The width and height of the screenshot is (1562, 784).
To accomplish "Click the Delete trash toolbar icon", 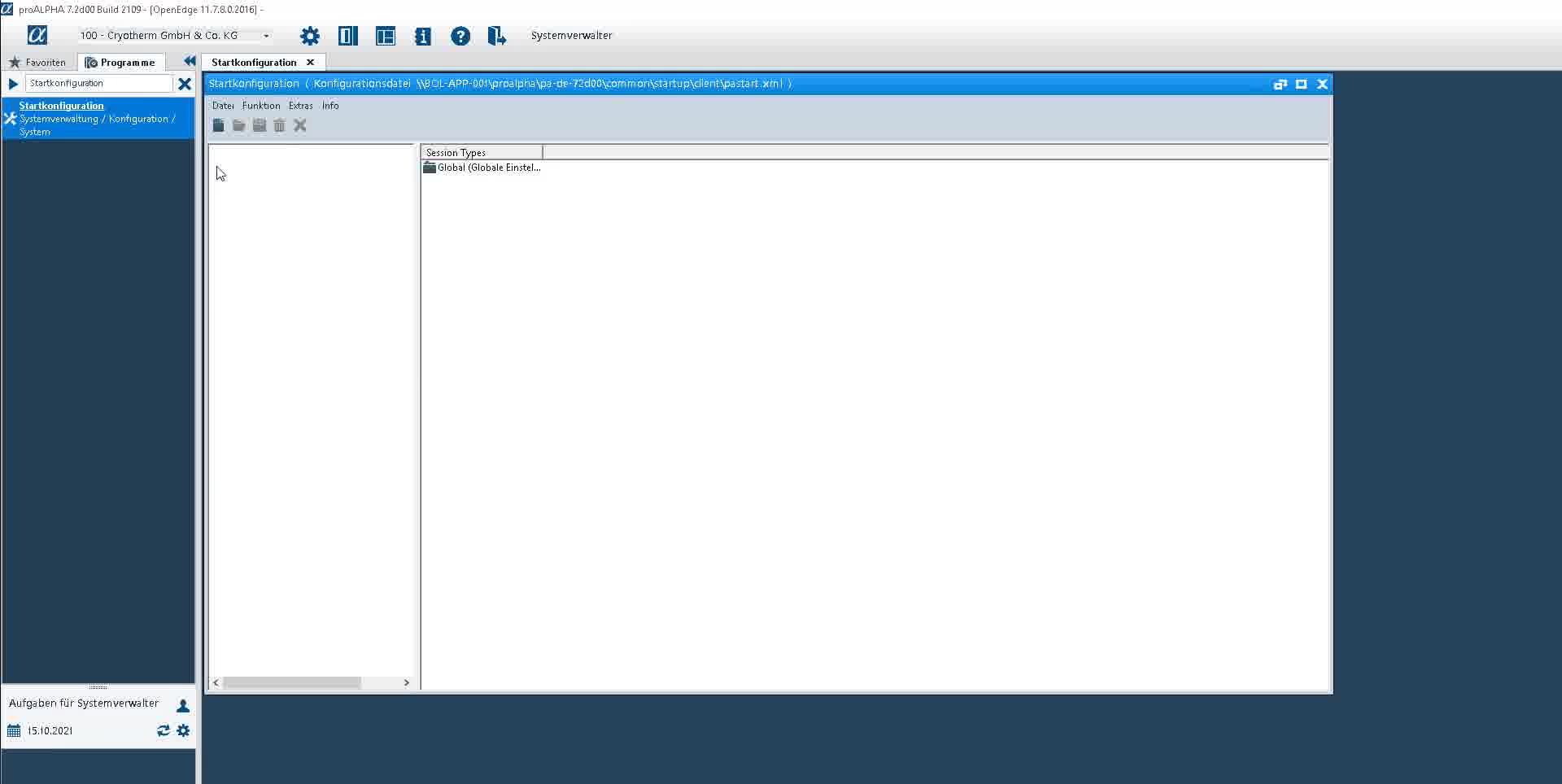I will pos(280,125).
